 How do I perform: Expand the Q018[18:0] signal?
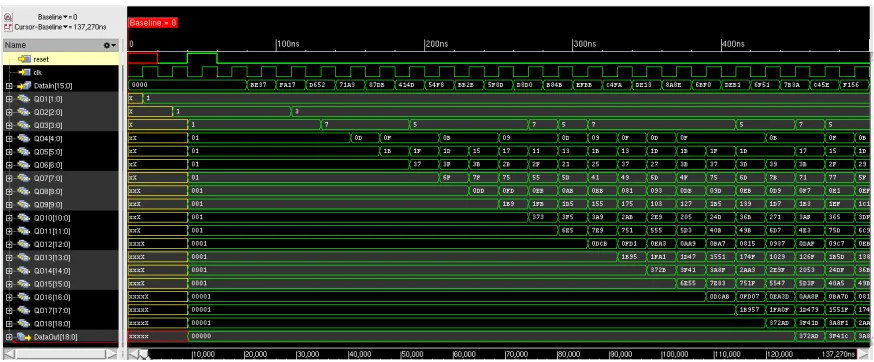coord(8,324)
